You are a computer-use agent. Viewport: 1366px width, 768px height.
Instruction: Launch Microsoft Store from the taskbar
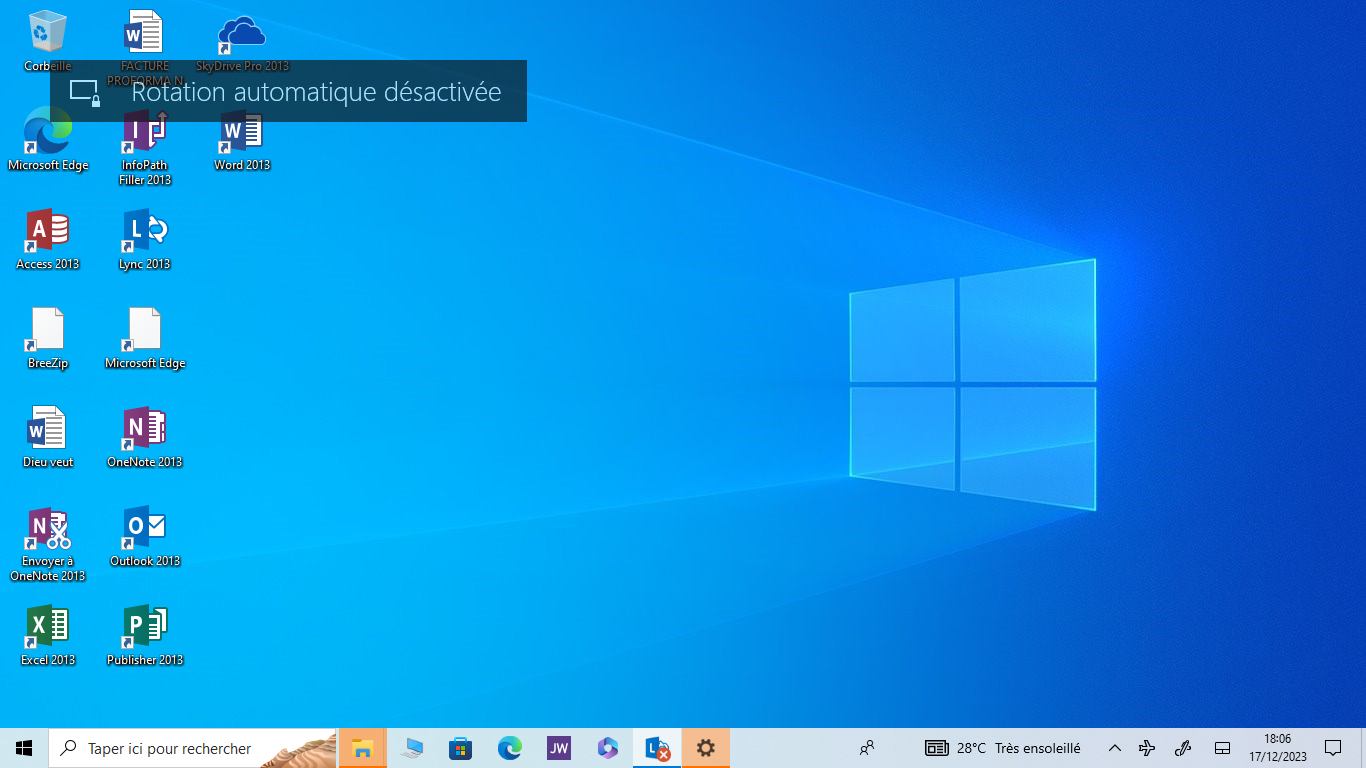[460, 748]
